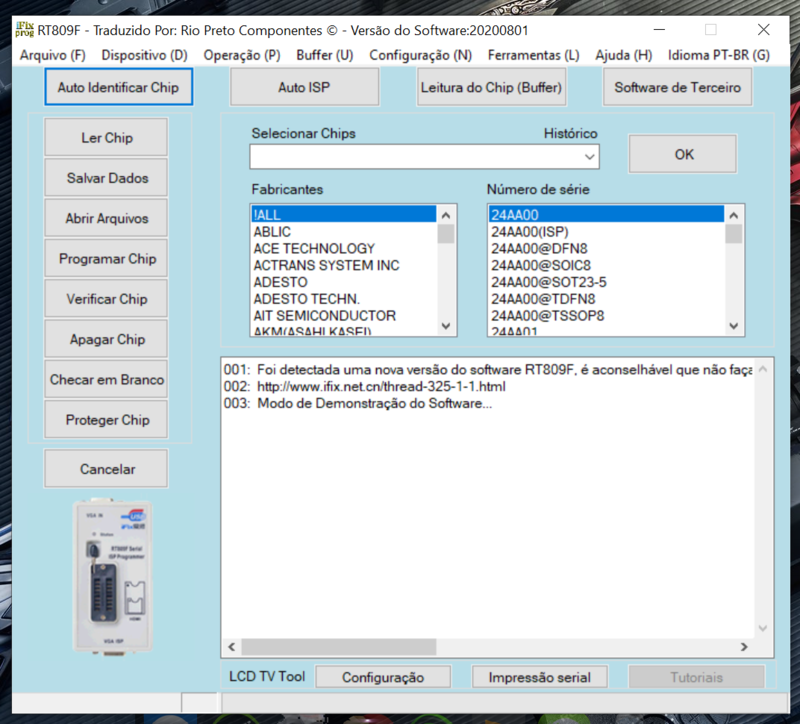Select ADESTO in Fabricantes list
Viewport: 800px width, 724px height.
(280, 282)
